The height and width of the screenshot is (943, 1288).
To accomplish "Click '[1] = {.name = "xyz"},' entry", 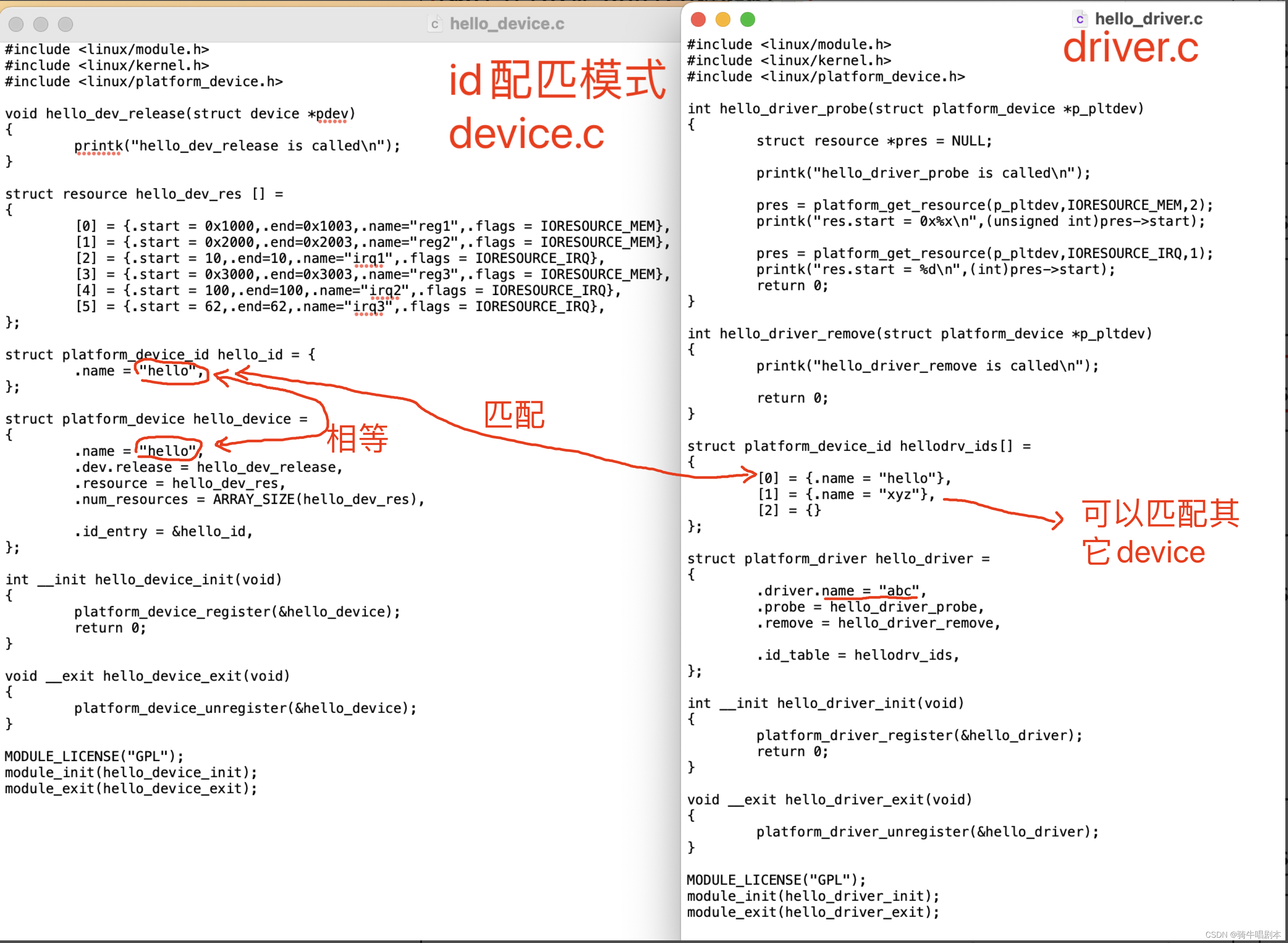I will click(x=846, y=494).
